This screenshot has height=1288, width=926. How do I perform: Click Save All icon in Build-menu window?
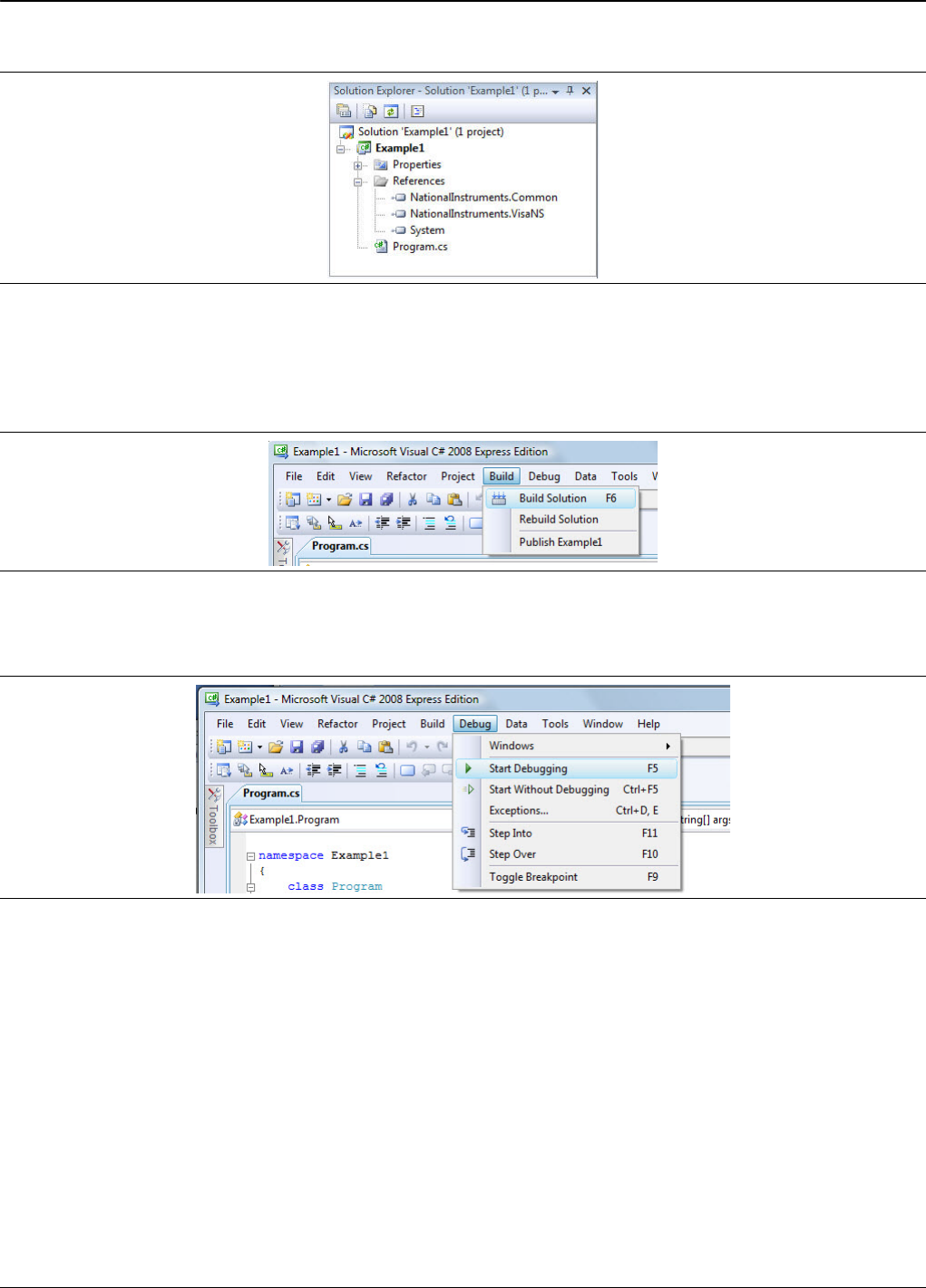point(386,499)
